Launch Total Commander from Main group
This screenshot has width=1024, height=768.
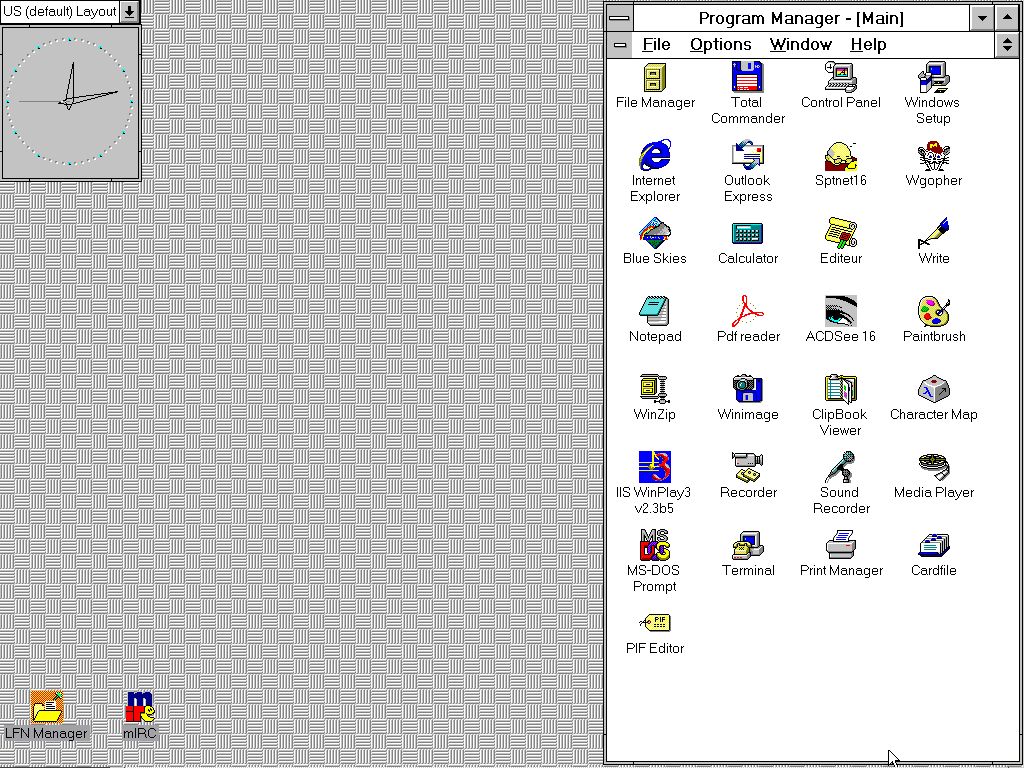click(x=747, y=78)
